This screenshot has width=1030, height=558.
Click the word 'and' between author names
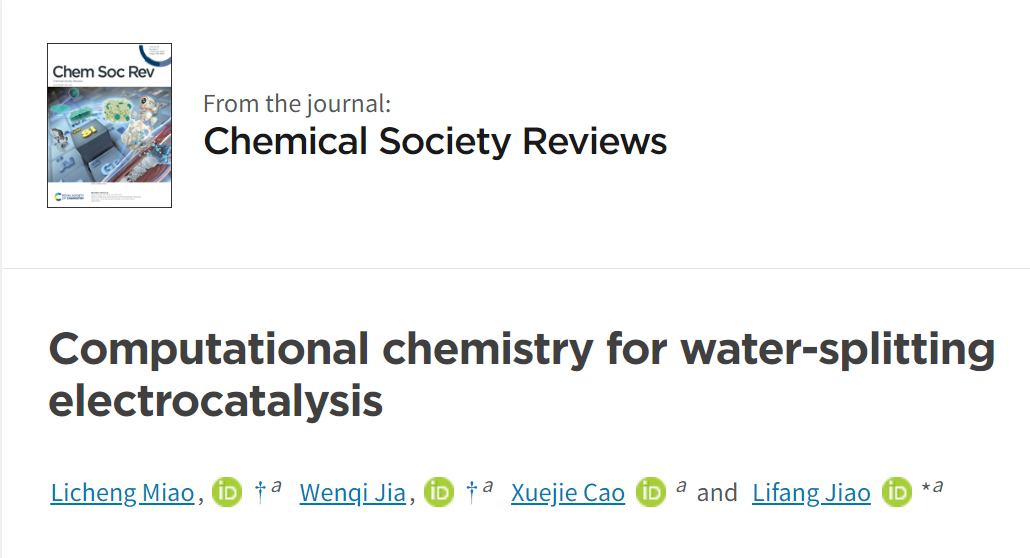click(x=717, y=493)
